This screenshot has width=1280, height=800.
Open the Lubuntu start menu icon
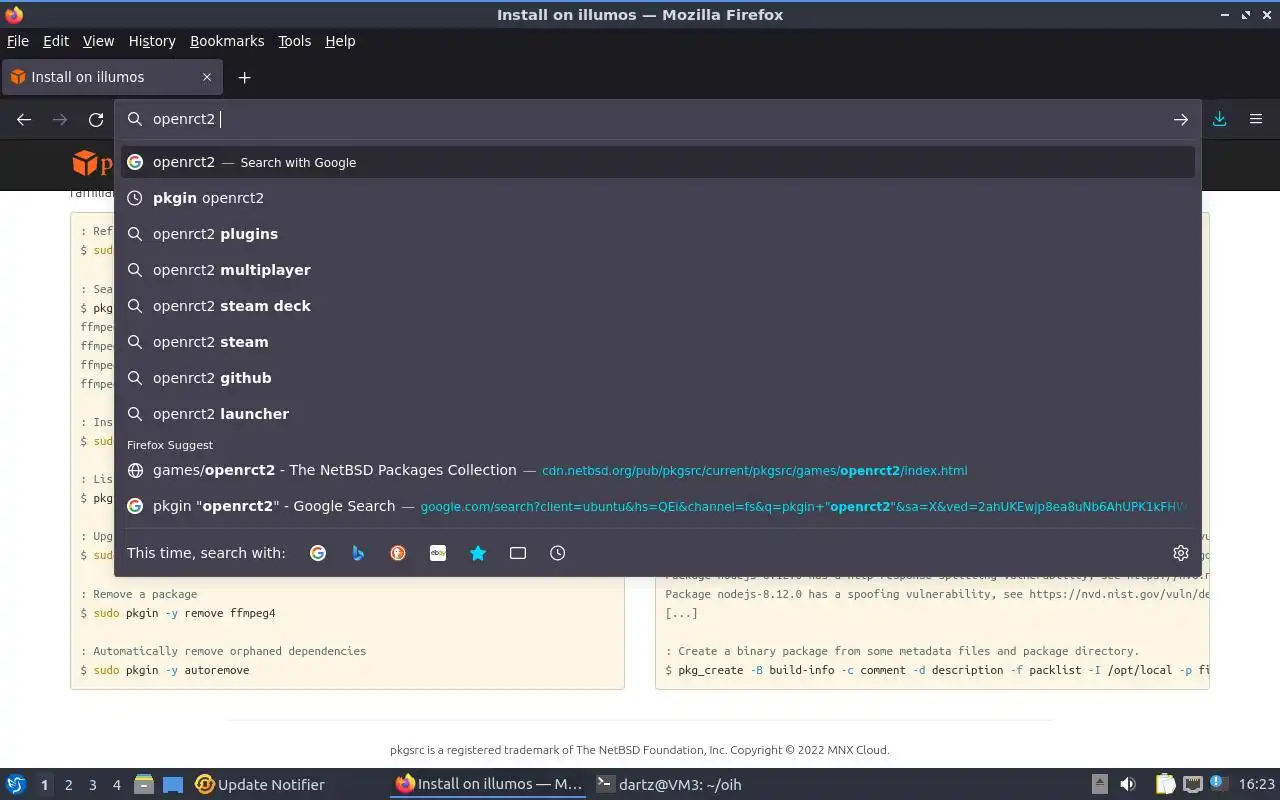pyautogui.click(x=16, y=784)
